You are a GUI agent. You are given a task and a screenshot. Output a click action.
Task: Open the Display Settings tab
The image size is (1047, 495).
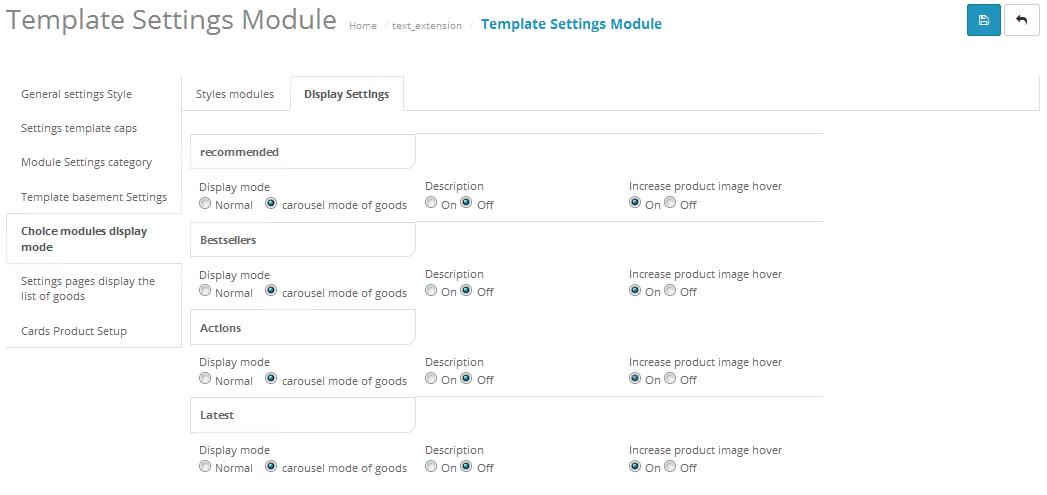[347, 94]
